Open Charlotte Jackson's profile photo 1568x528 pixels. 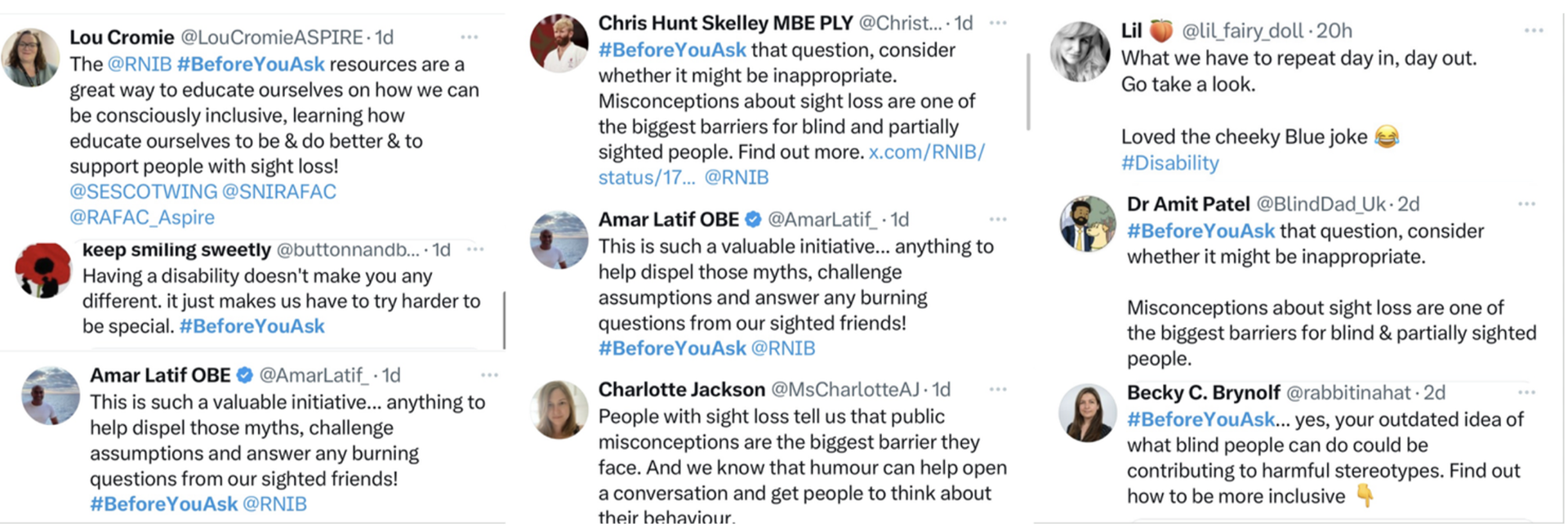(x=559, y=409)
